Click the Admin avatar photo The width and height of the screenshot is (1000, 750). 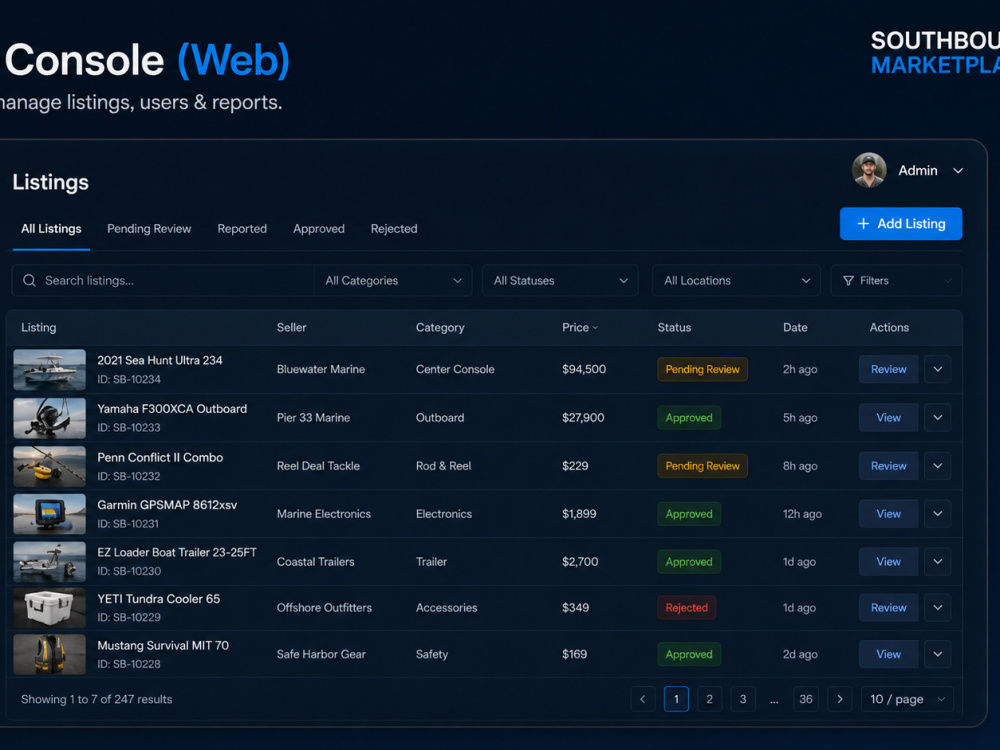[x=869, y=170]
